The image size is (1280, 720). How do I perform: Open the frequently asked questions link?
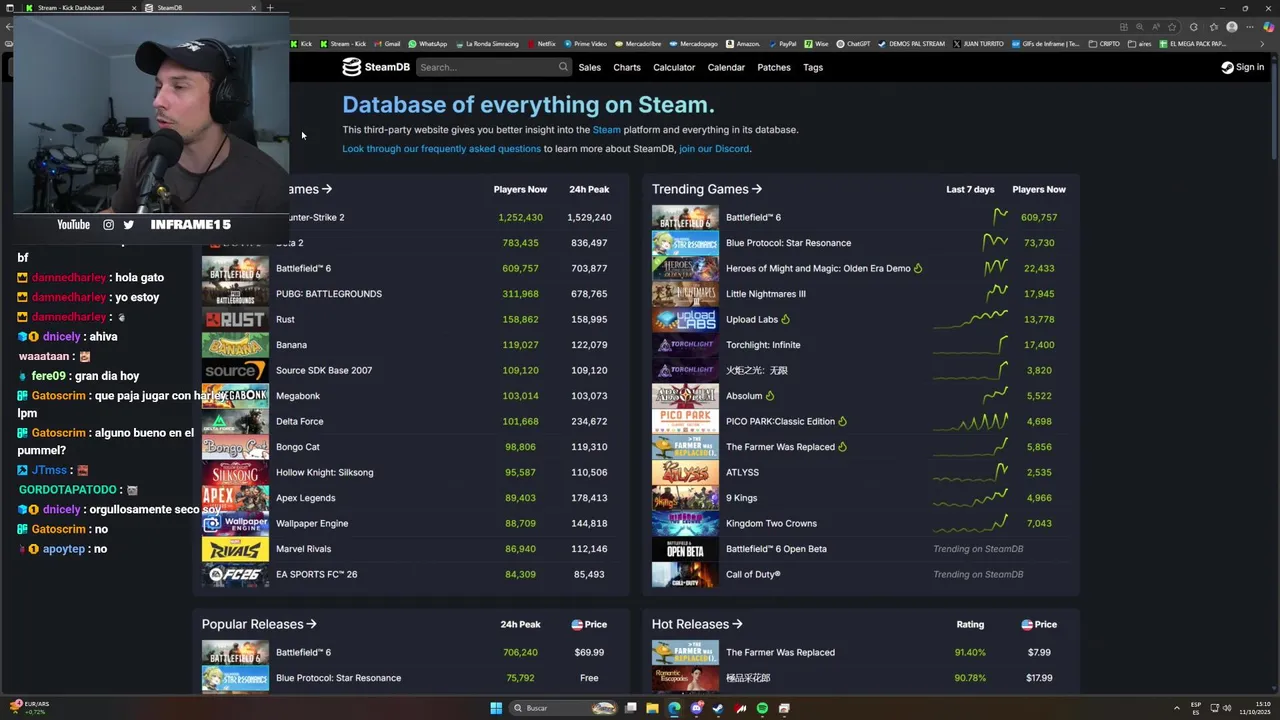[x=441, y=149]
